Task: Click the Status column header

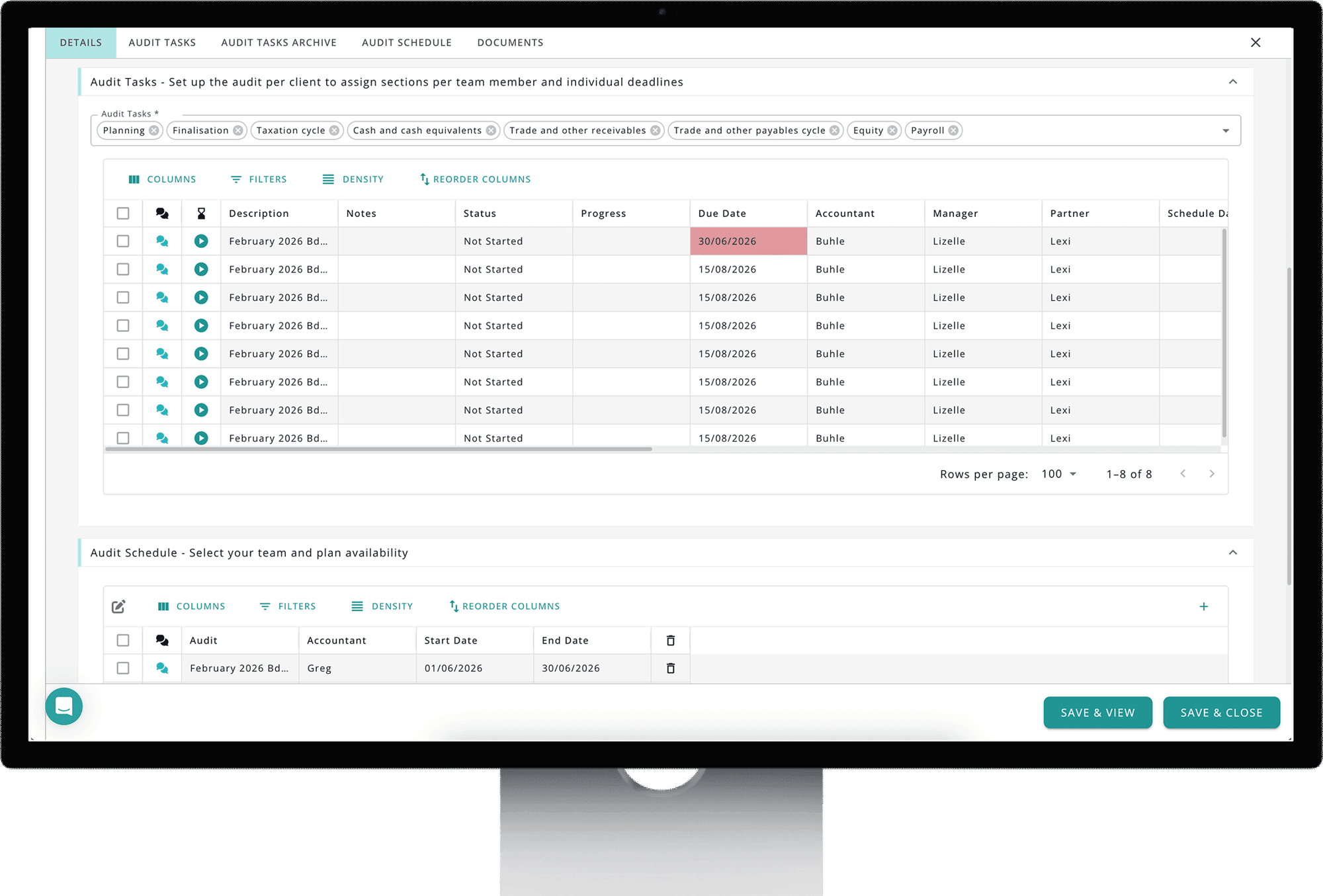Action: pos(514,213)
